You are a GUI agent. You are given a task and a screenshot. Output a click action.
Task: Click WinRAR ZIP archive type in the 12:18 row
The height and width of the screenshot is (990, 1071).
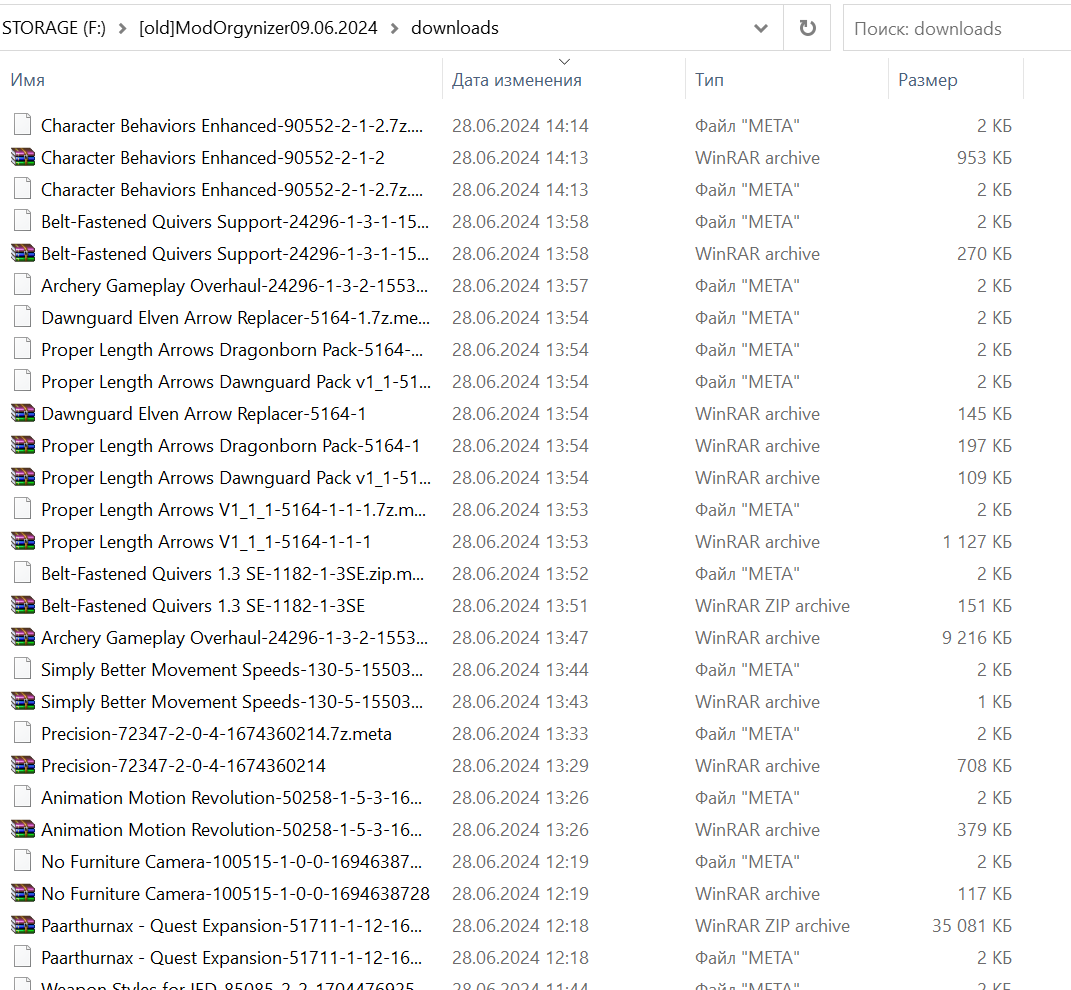773,926
